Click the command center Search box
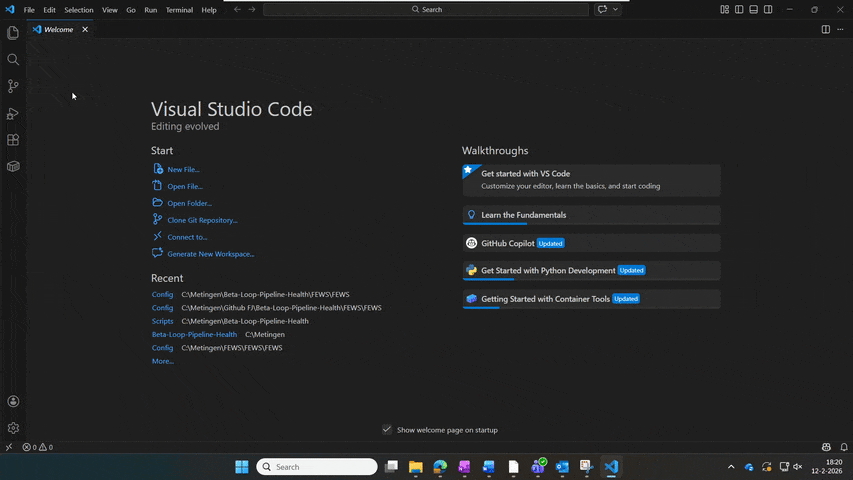Screen dimensions: 853x480 426,9
